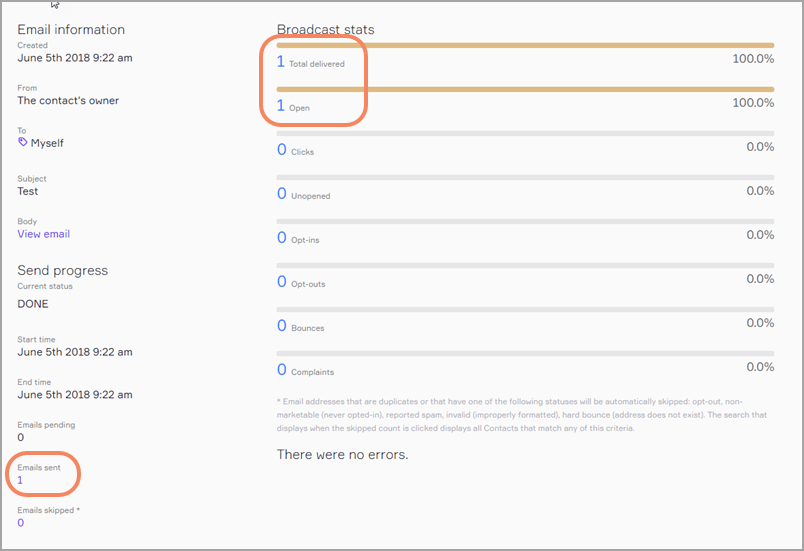
Task: Open the Complaints count link
Action: click(282, 370)
